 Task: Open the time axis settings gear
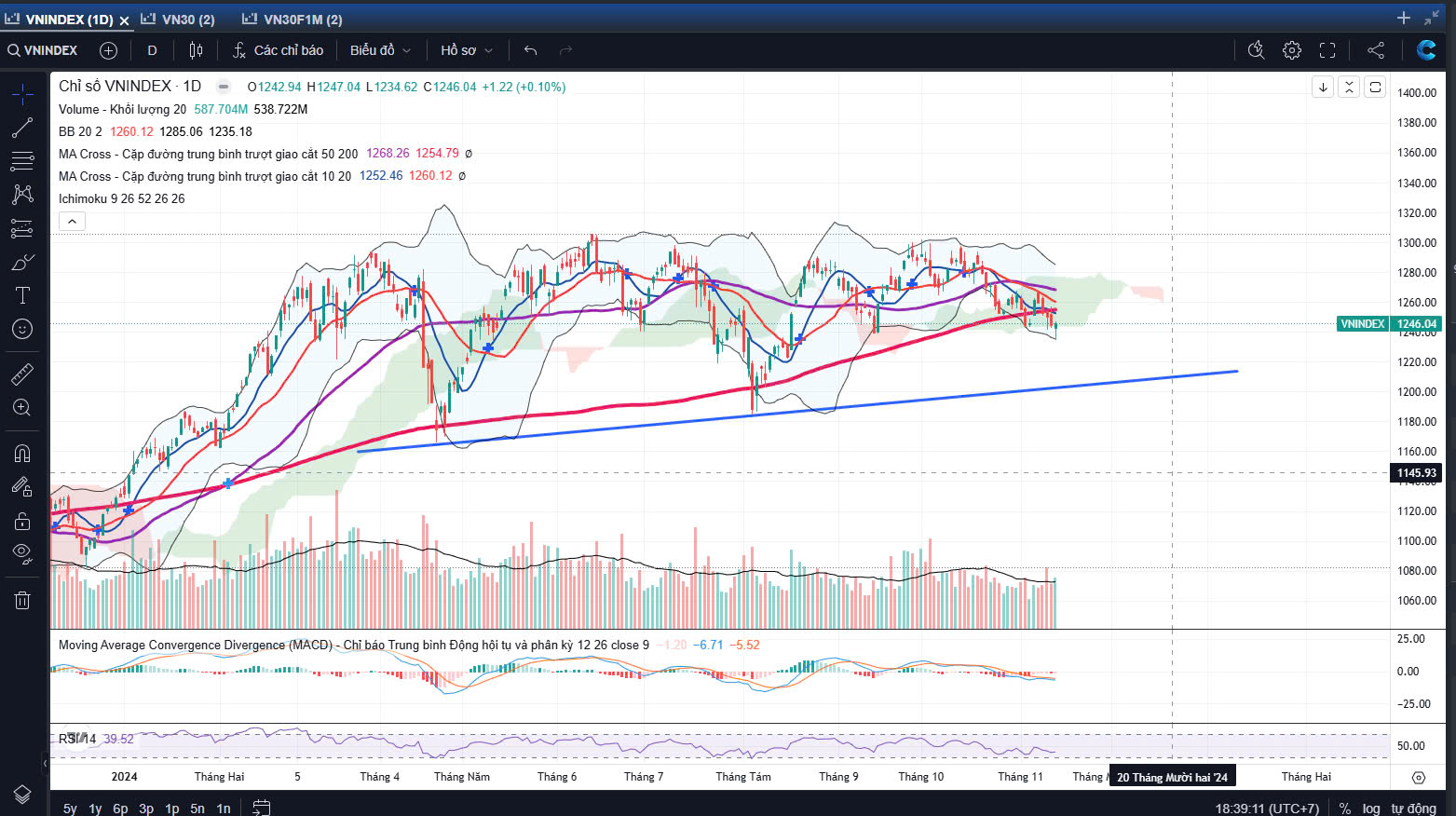coord(1418,777)
